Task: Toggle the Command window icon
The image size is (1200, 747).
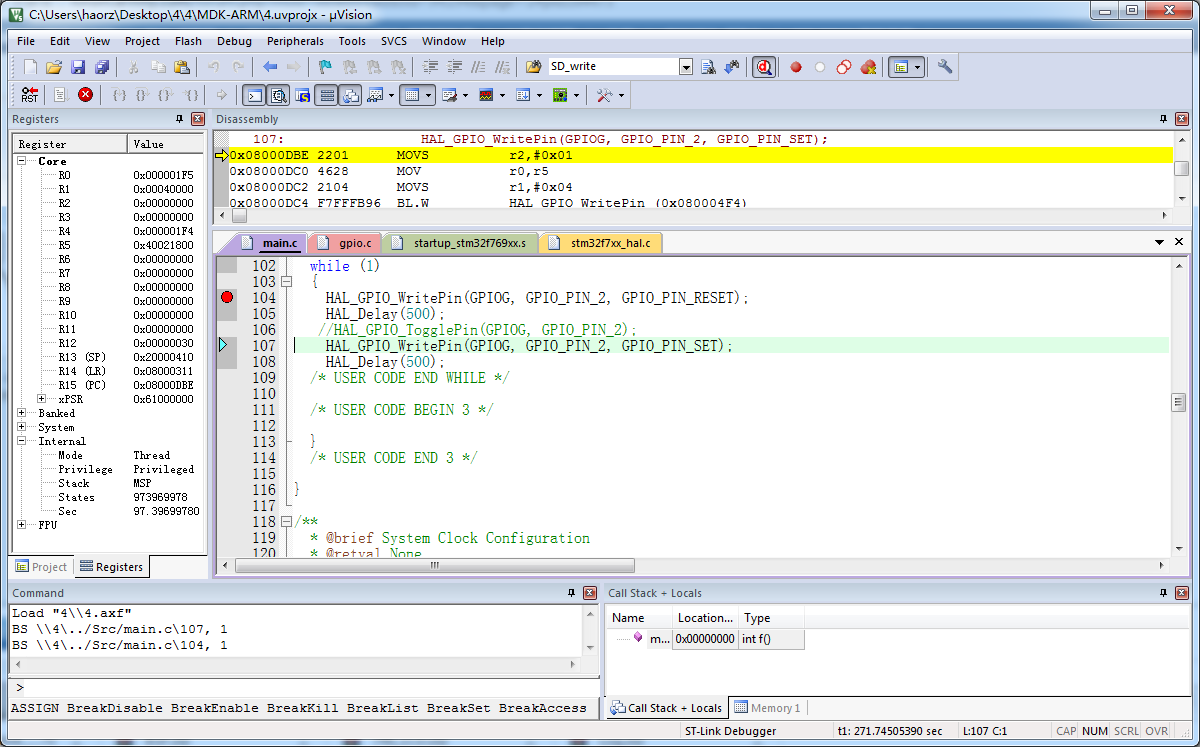Action: (x=254, y=95)
